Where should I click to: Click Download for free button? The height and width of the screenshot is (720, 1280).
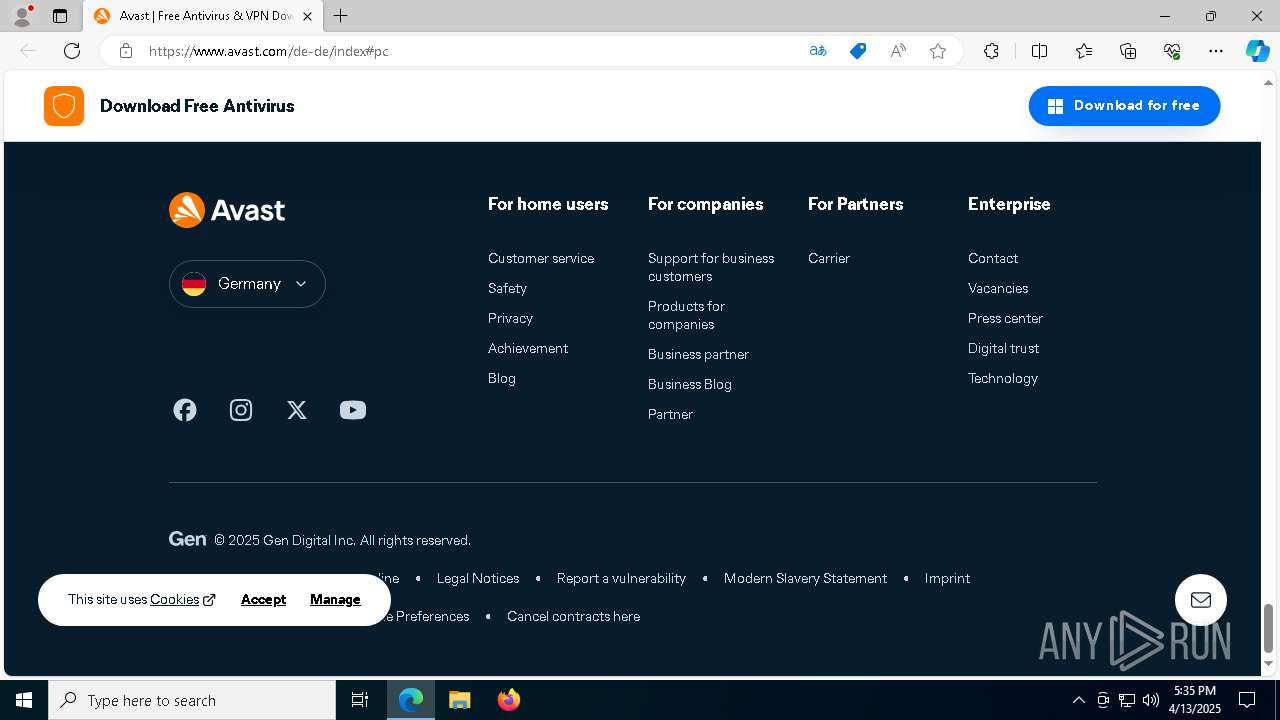pyautogui.click(x=1124, y=106)
